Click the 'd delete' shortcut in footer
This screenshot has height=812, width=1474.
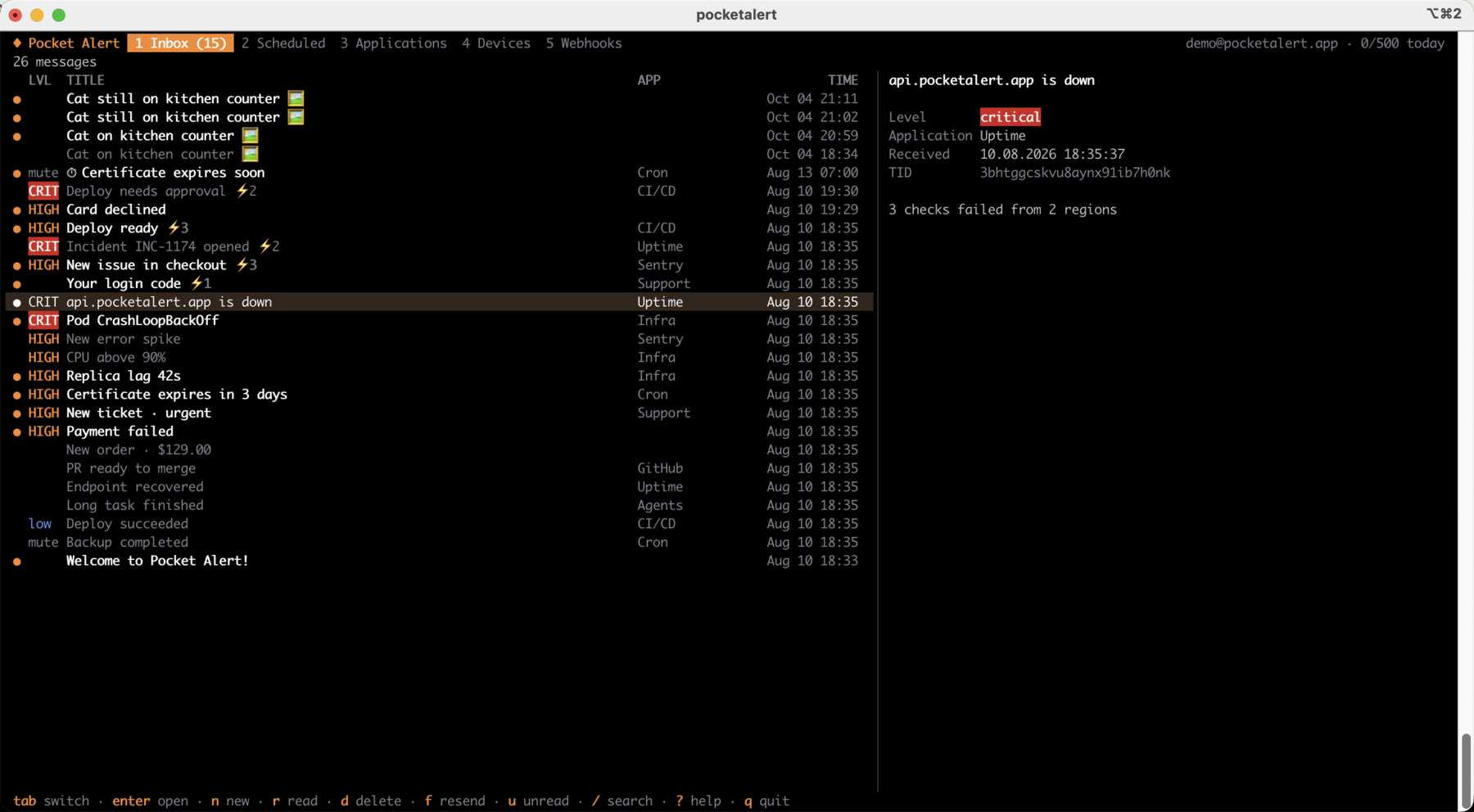[x=371, y=801]
